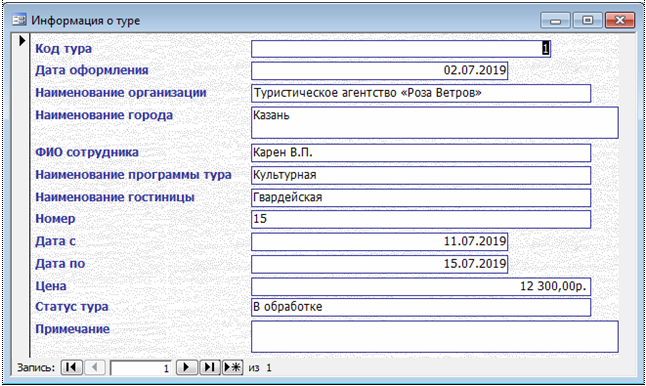This screenshot has width=646, height=386.
Task: Maximize the Информация о туре window
Action: coord(587,20)
